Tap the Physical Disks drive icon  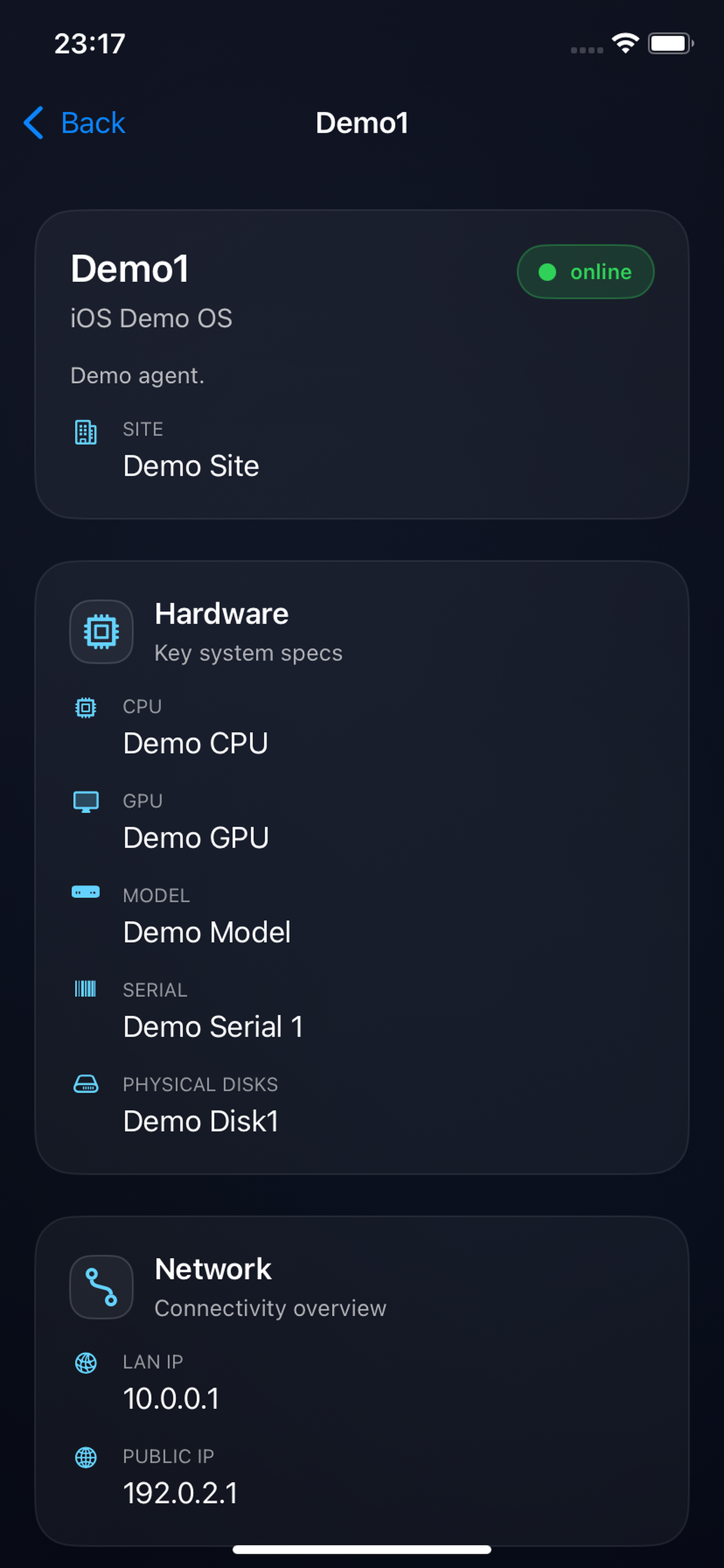click(x=86, y=1084)
